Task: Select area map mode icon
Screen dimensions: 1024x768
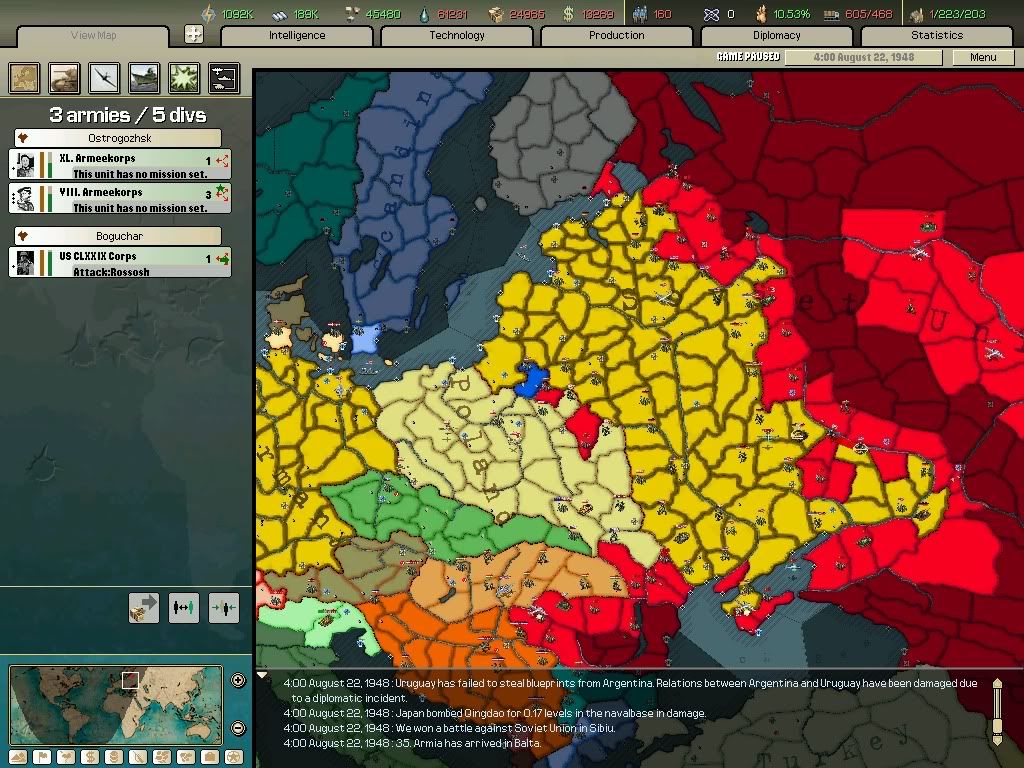Action: click(185, 757)
